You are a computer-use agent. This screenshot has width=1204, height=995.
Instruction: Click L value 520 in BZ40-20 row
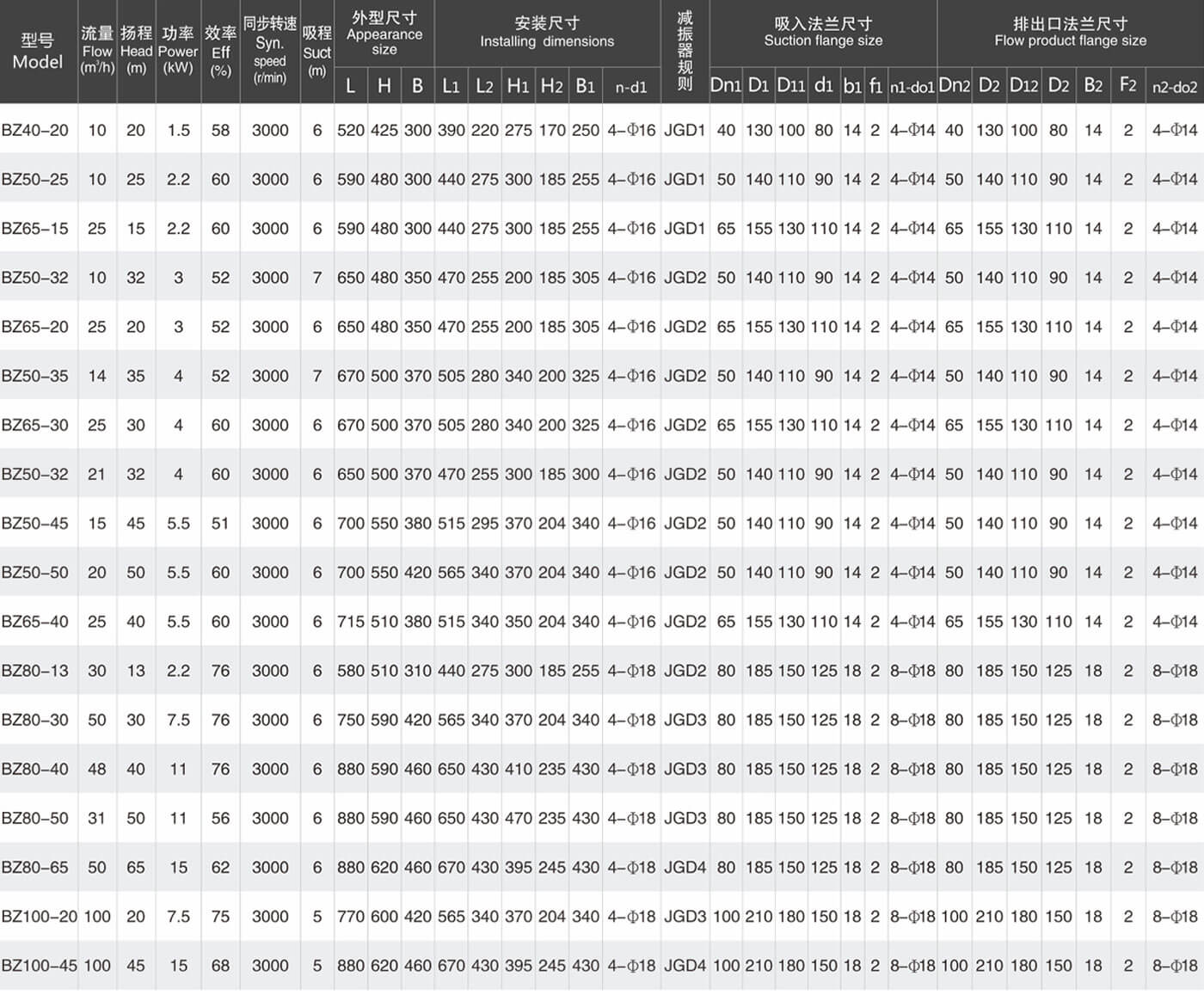click(x=351, y=130)
